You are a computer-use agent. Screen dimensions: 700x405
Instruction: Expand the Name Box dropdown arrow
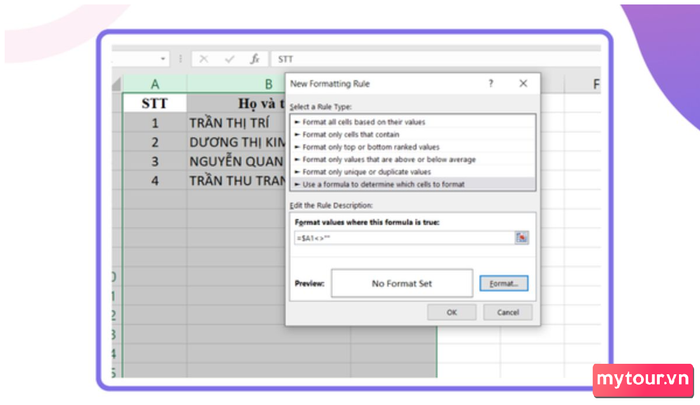click(x=163, y=59)
